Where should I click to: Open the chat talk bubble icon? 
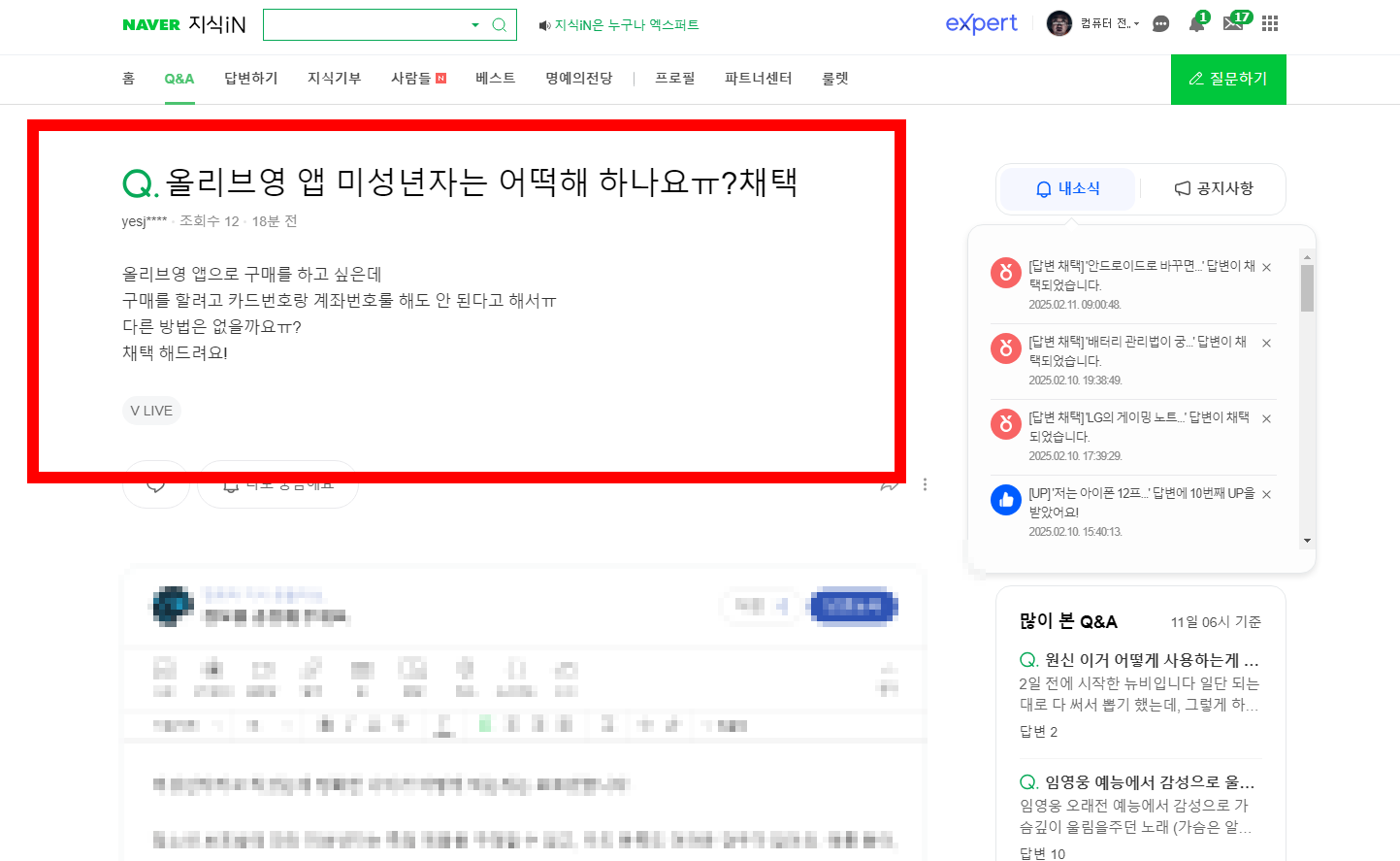click(1160, 23)
